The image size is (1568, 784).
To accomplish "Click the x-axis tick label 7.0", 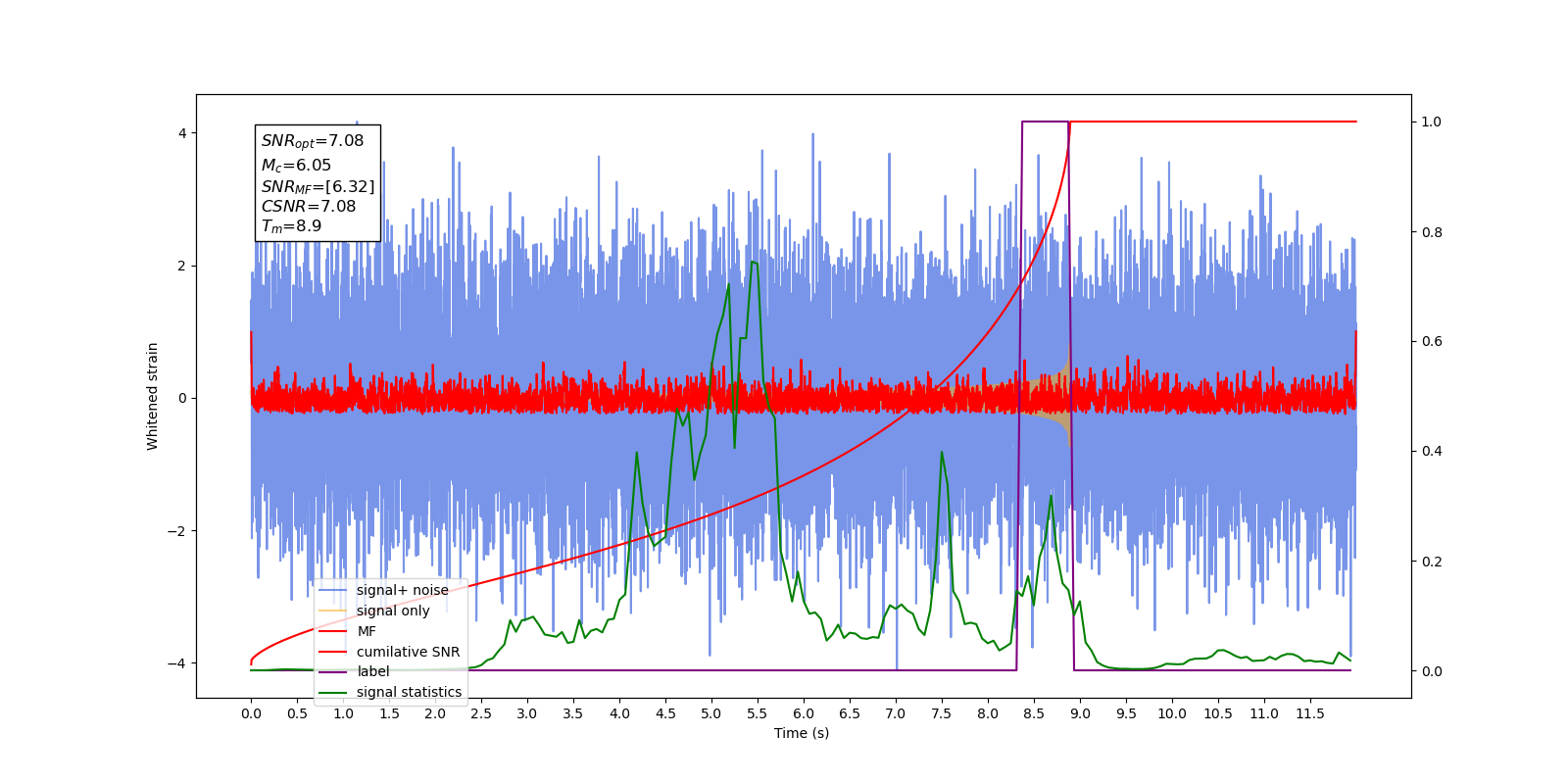I will pyautogui.click(x=896, y=713).
